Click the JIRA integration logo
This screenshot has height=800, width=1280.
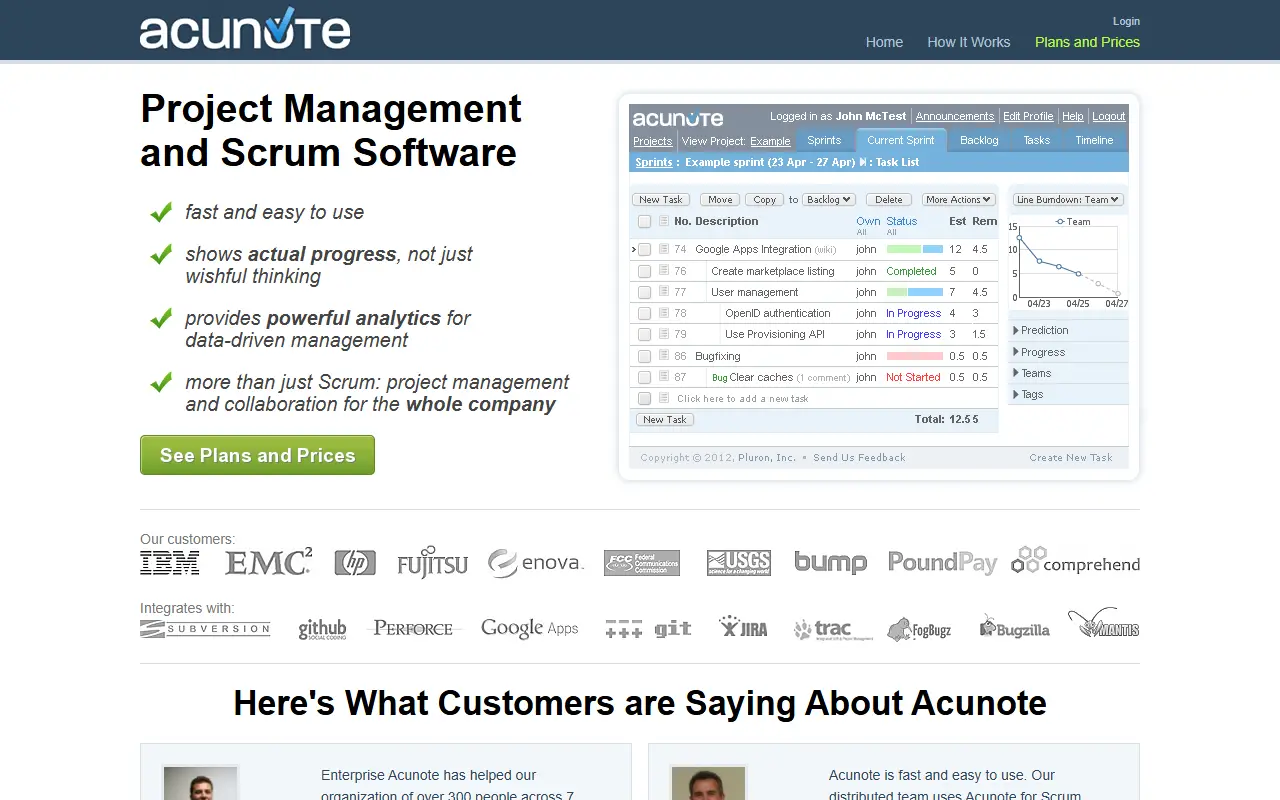click(x=743, y=627)
